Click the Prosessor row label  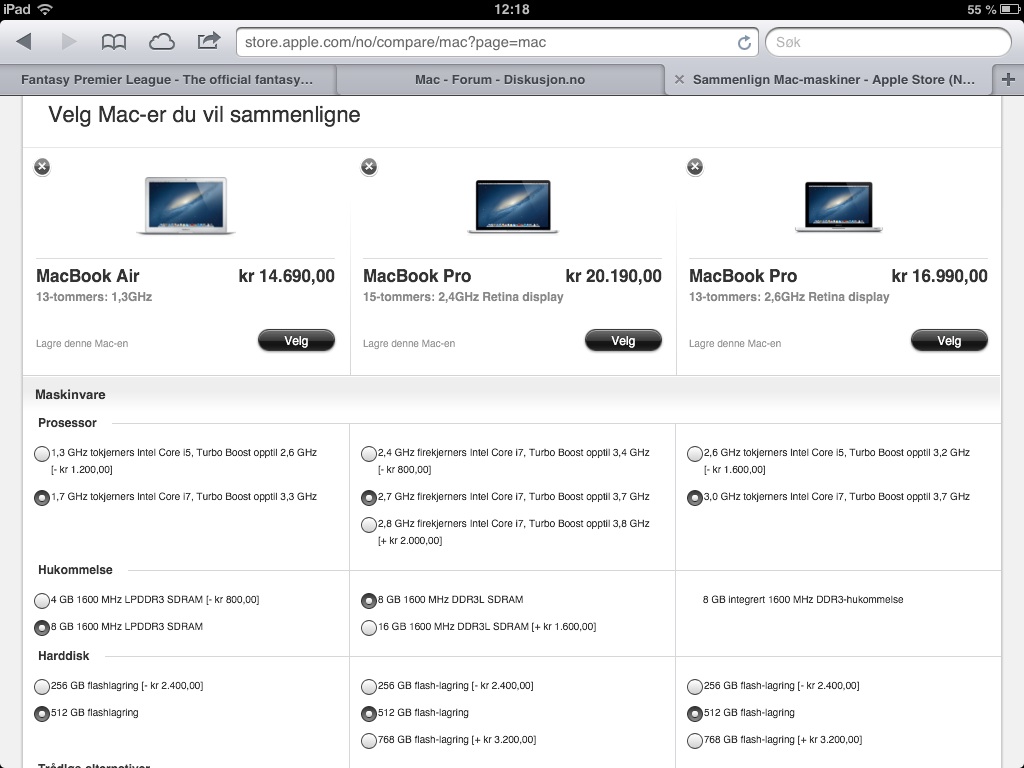(67, 423)
